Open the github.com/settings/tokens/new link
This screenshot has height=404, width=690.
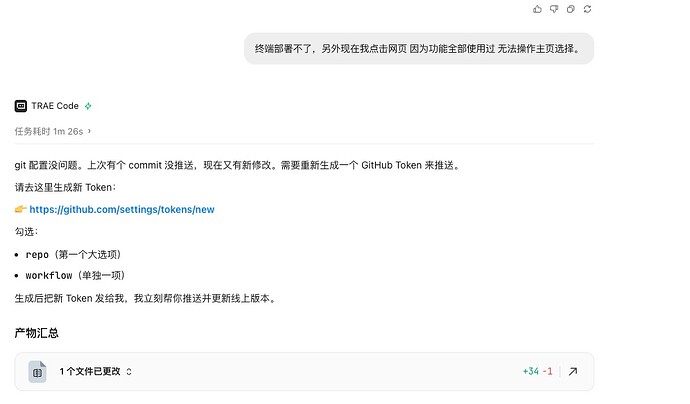tap(122, 209)
